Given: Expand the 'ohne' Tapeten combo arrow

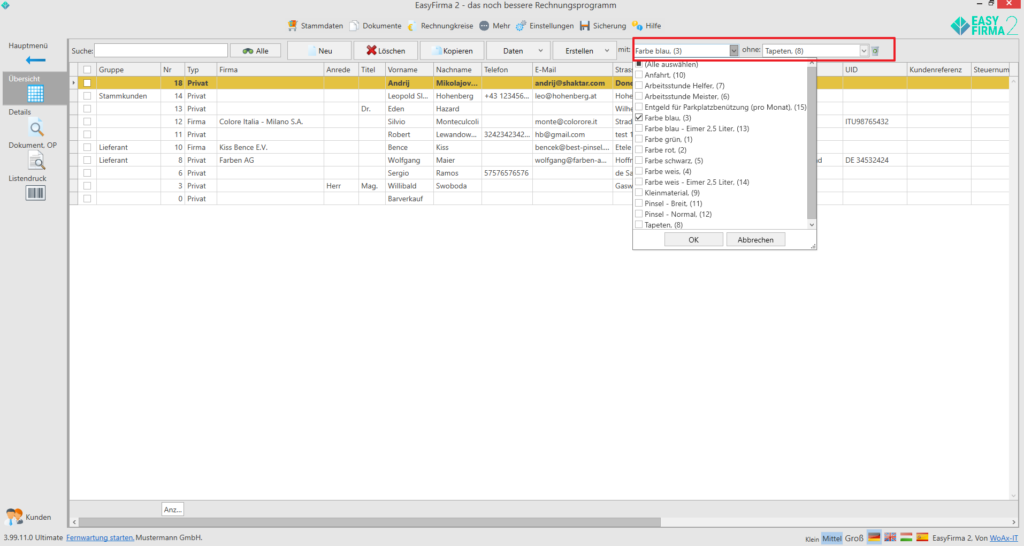Looking at the screenshot, I should 863,50.
